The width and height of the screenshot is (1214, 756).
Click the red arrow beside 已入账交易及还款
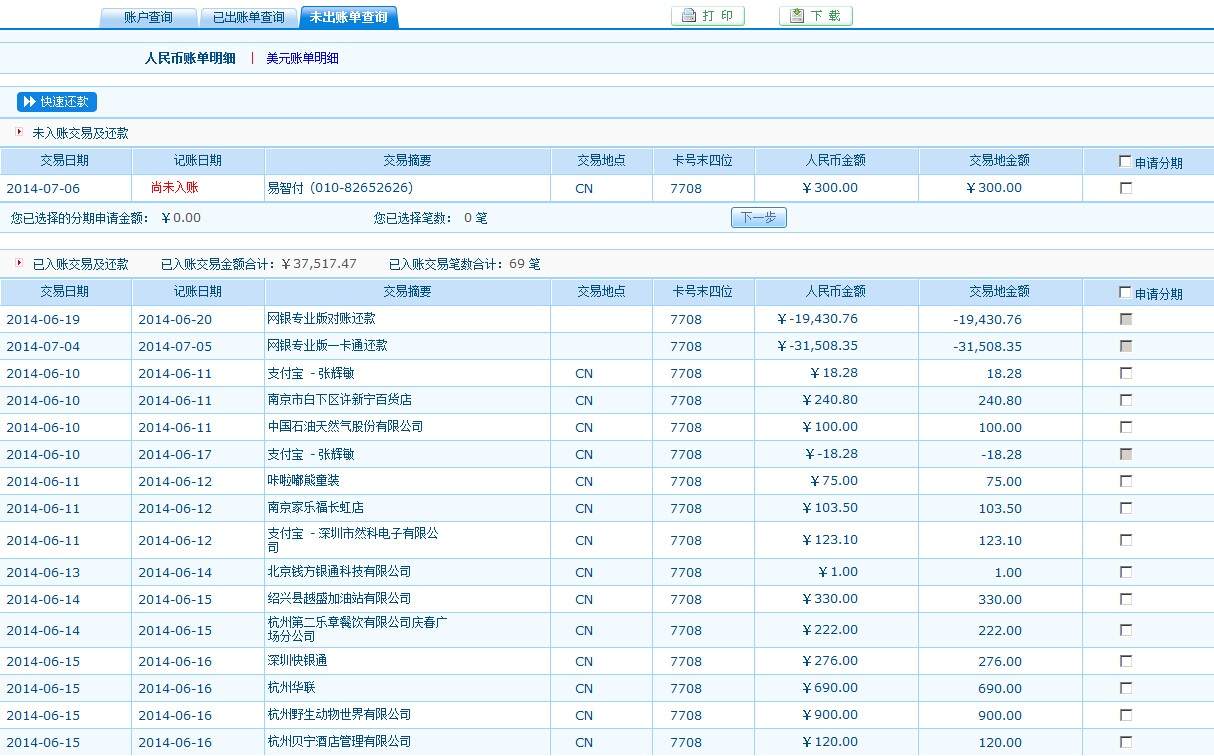point(19,263)
